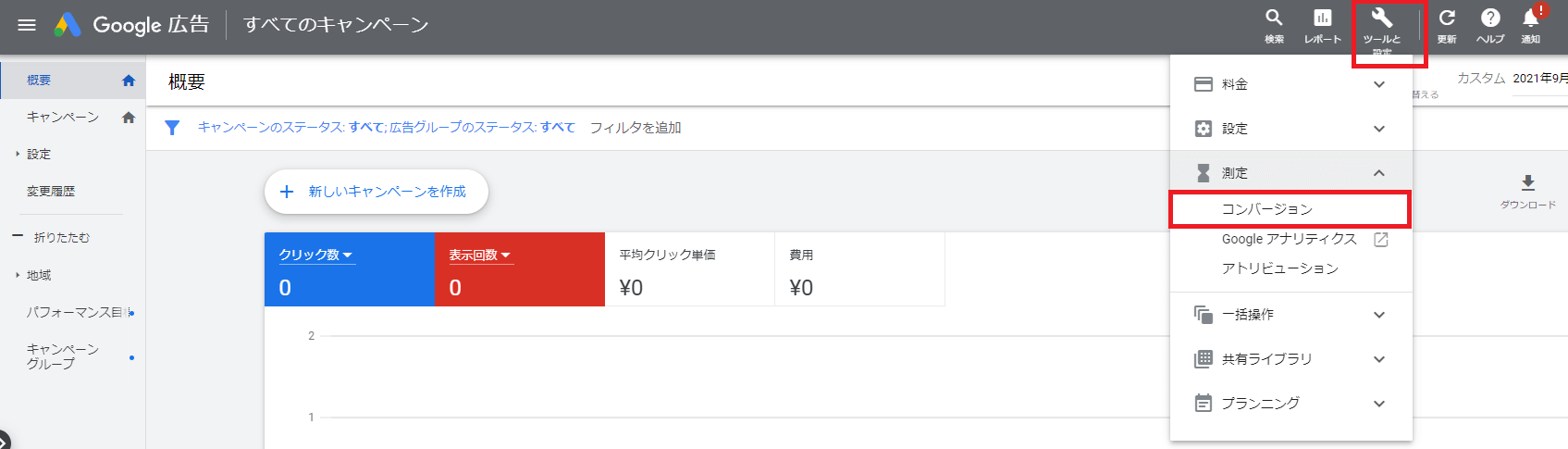Open the hamburger main menu
Image resolution: width=1568 pixels, height=449 pixels.
[x=27, y=25]
